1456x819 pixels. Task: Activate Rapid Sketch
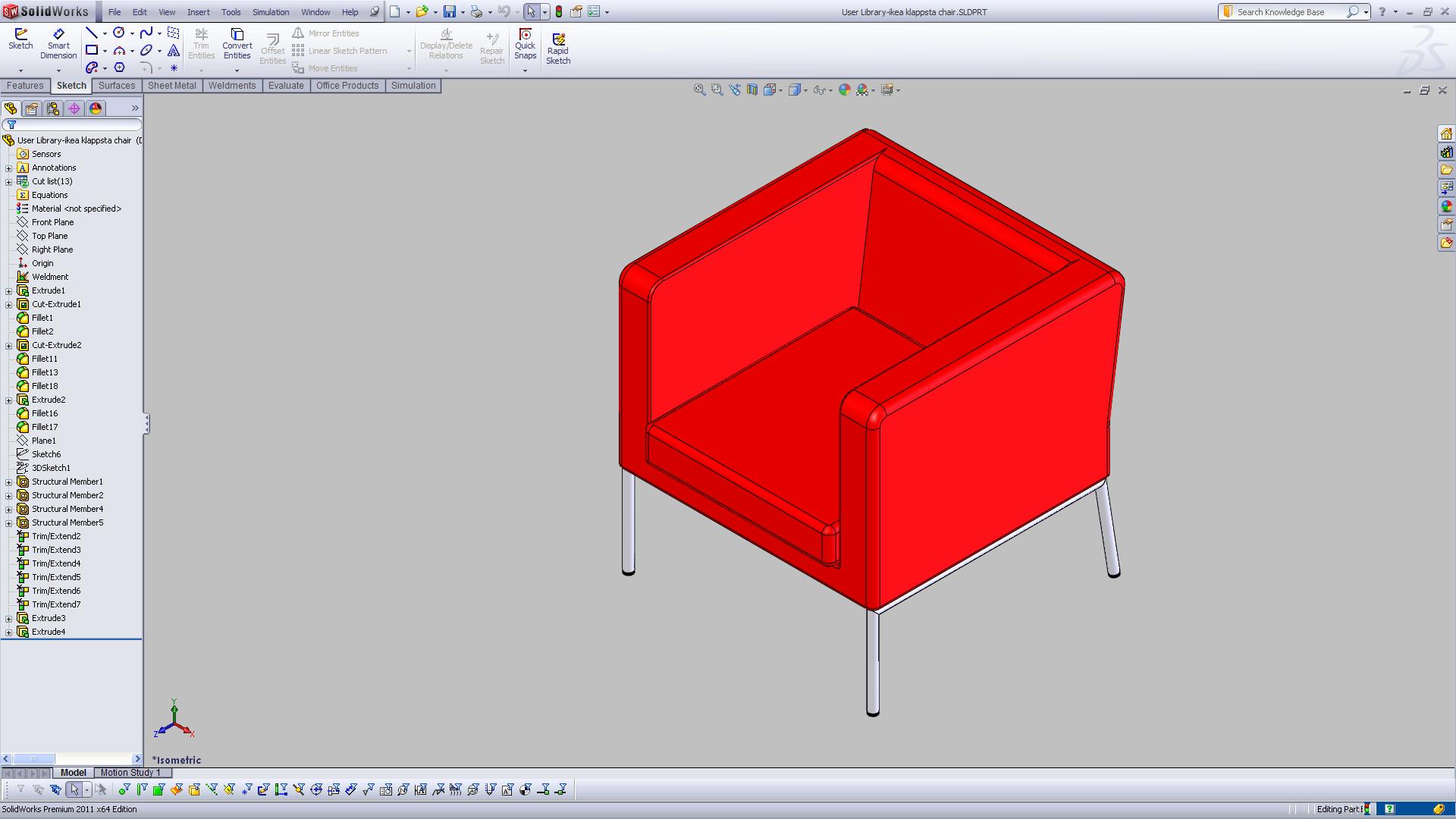point(558,49)
